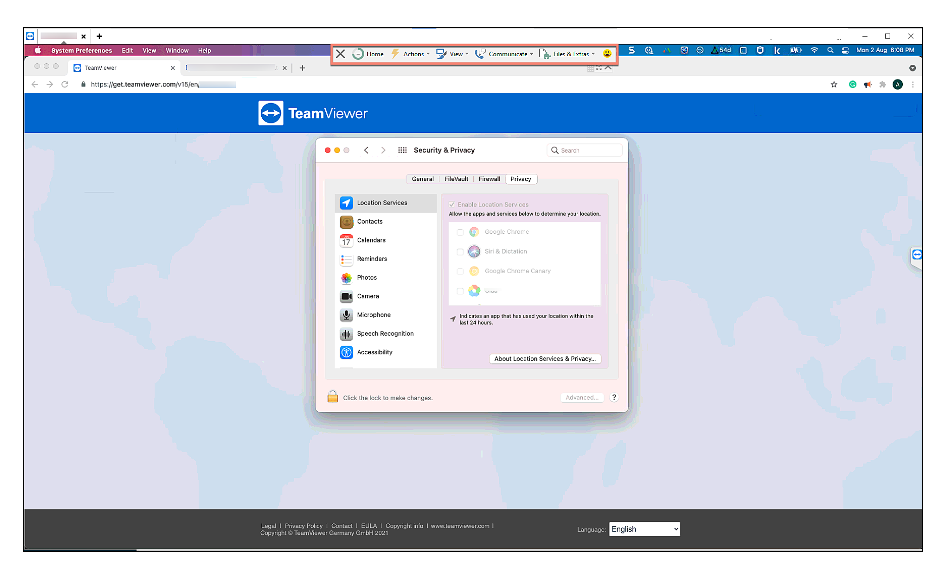950x569 pixels.
Task: Click the green Grammarly extension icon
Action: pos(852,84)
